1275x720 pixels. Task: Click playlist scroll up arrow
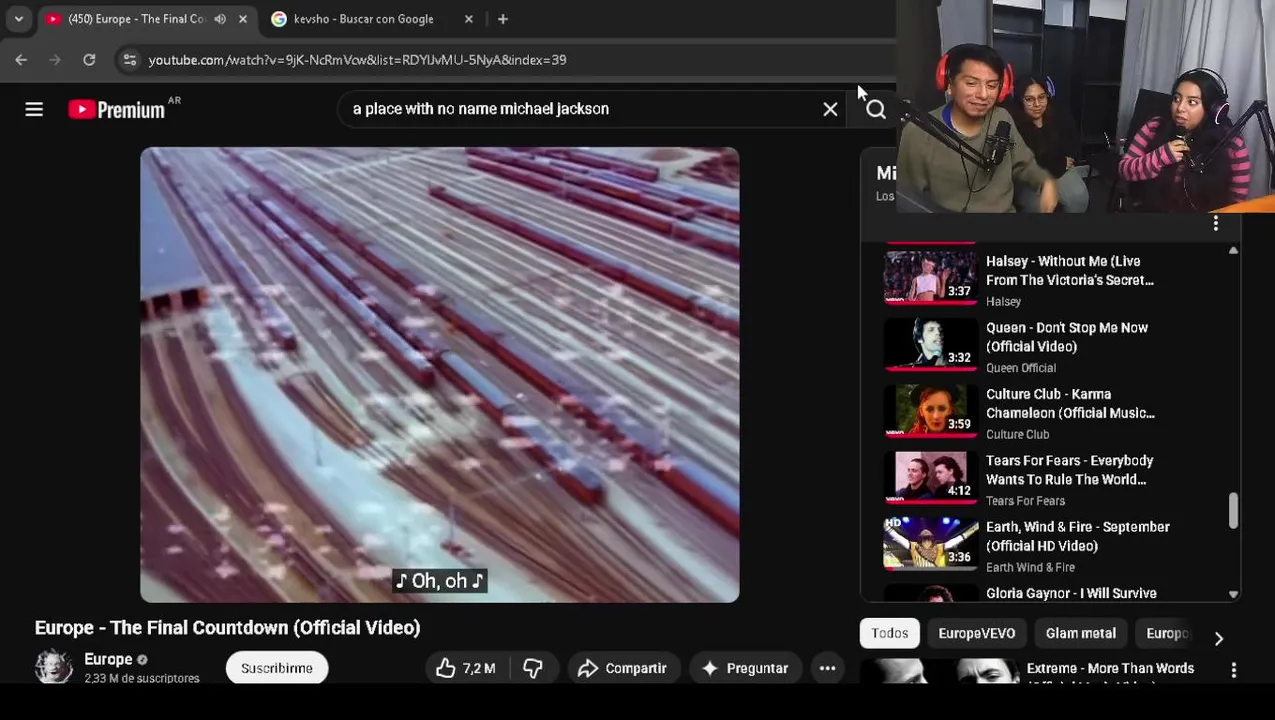[1233, 250]
